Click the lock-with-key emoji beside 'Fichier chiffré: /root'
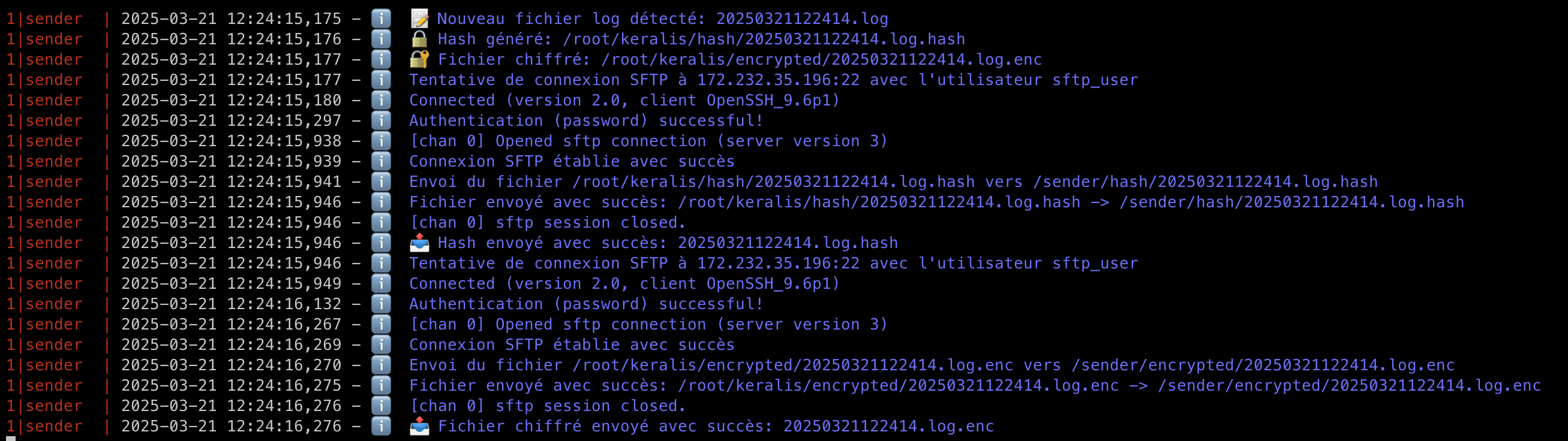1568x441 pixels. pyautogui.click(x=419, y=59)
